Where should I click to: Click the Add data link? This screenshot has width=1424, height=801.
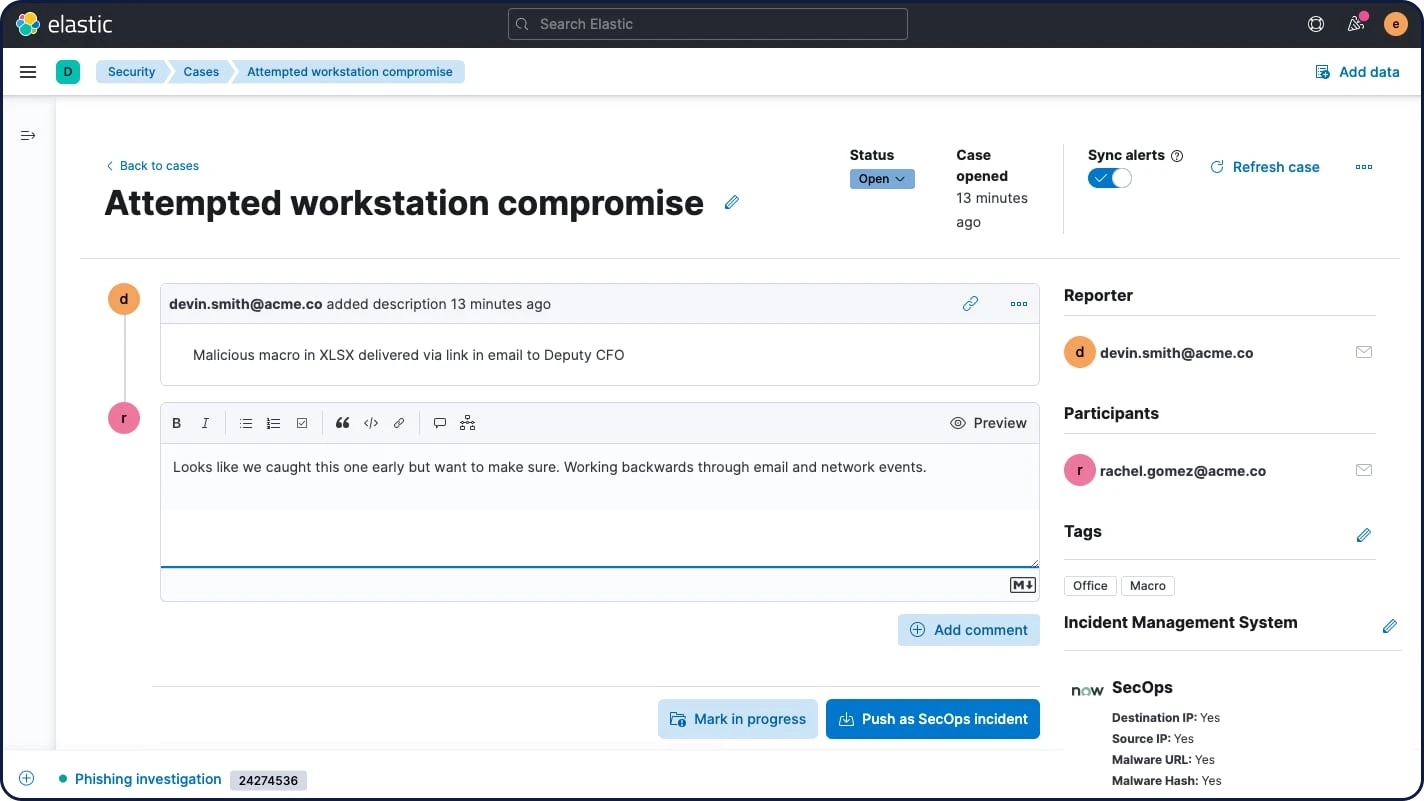[x=1357, y=72]
